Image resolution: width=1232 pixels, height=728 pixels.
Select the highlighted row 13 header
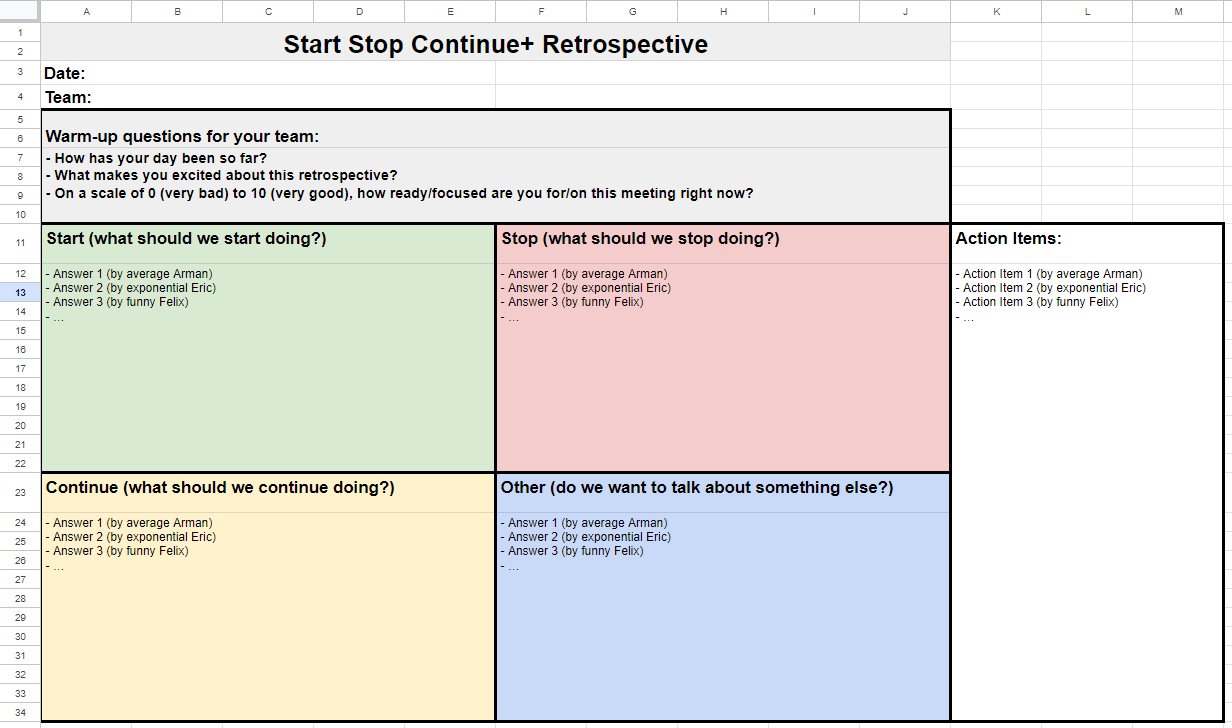(x=20, y=292)
